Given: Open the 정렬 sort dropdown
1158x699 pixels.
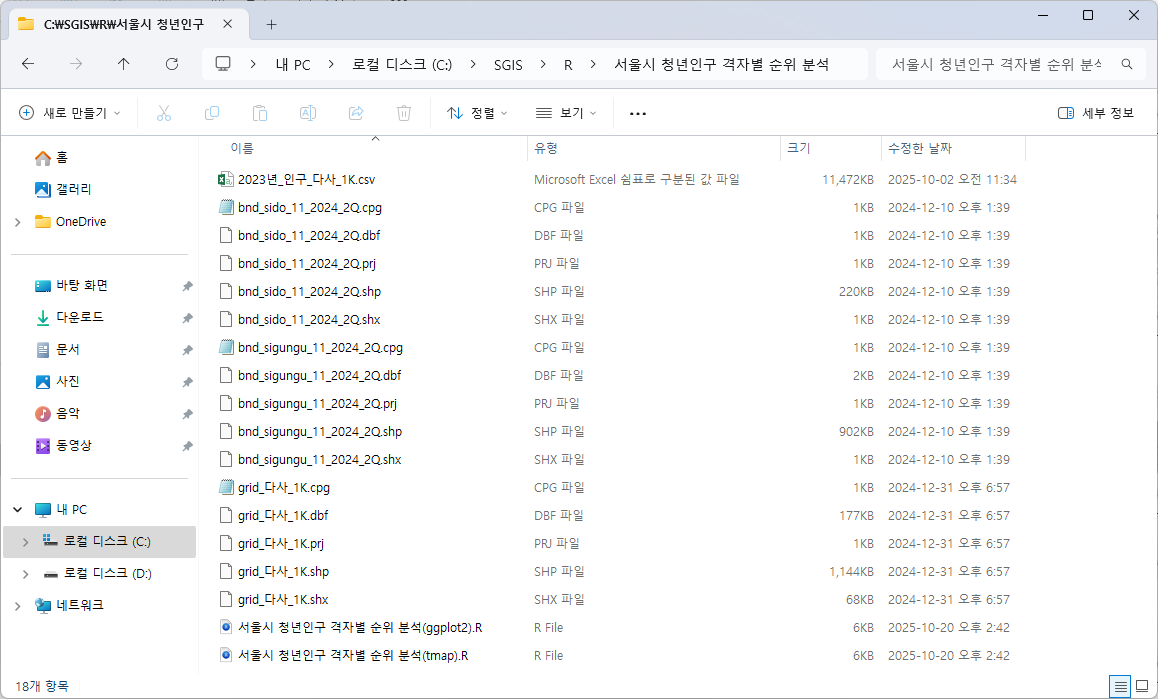Looking at the screenshot, I should point(477,113).
